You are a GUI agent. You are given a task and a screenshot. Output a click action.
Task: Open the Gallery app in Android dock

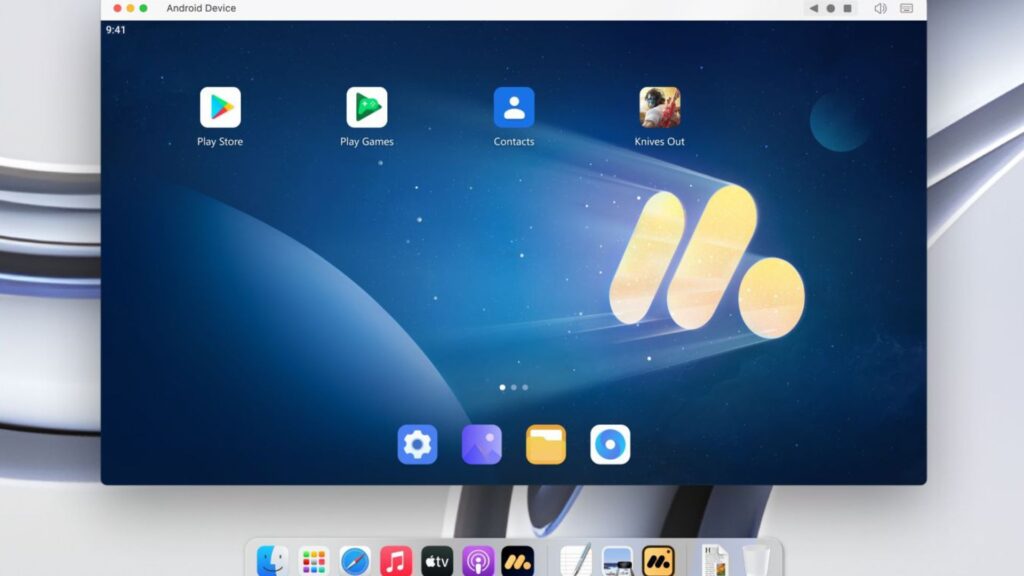click(x=482, y=445)
